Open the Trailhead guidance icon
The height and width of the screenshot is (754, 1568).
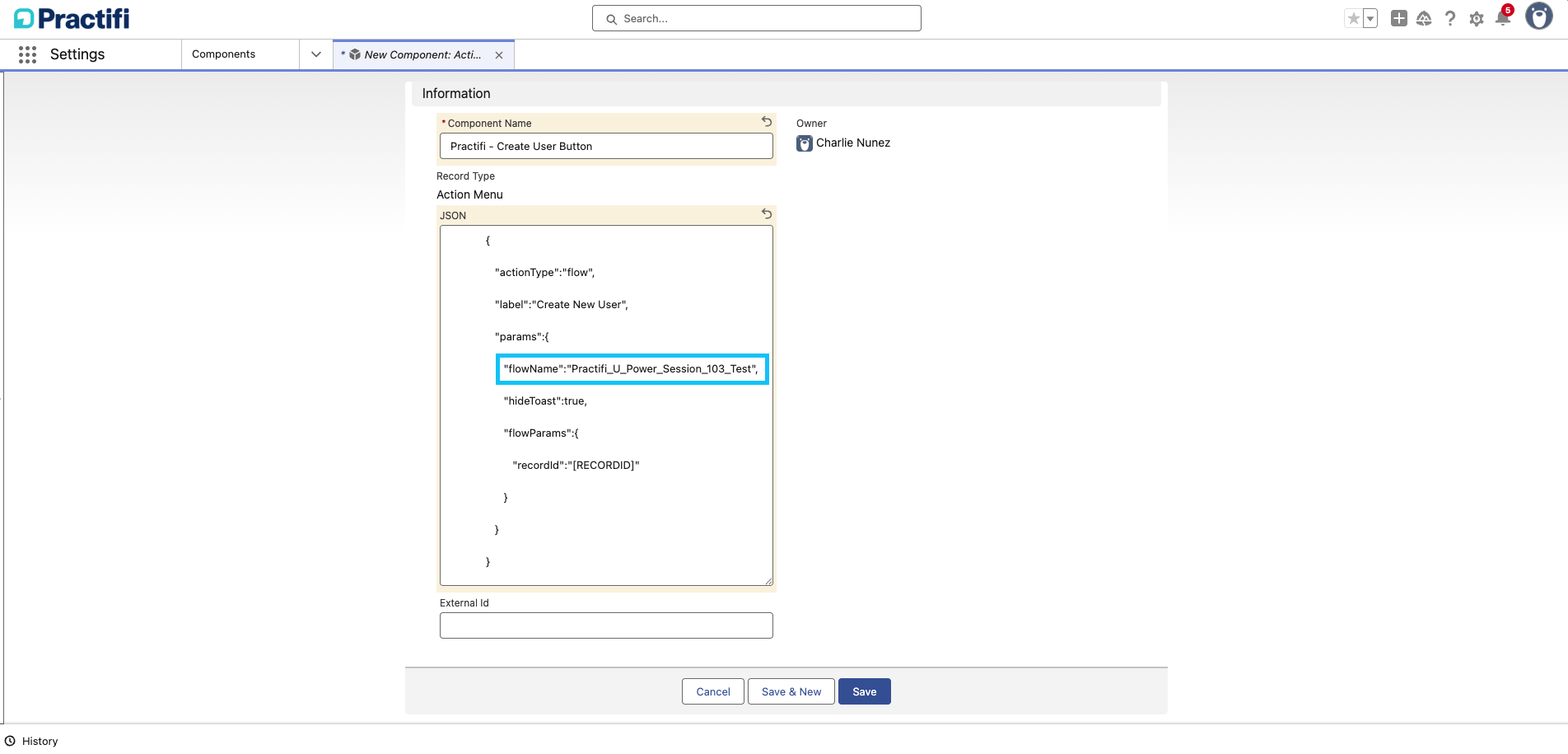[x=1424, y=19]
